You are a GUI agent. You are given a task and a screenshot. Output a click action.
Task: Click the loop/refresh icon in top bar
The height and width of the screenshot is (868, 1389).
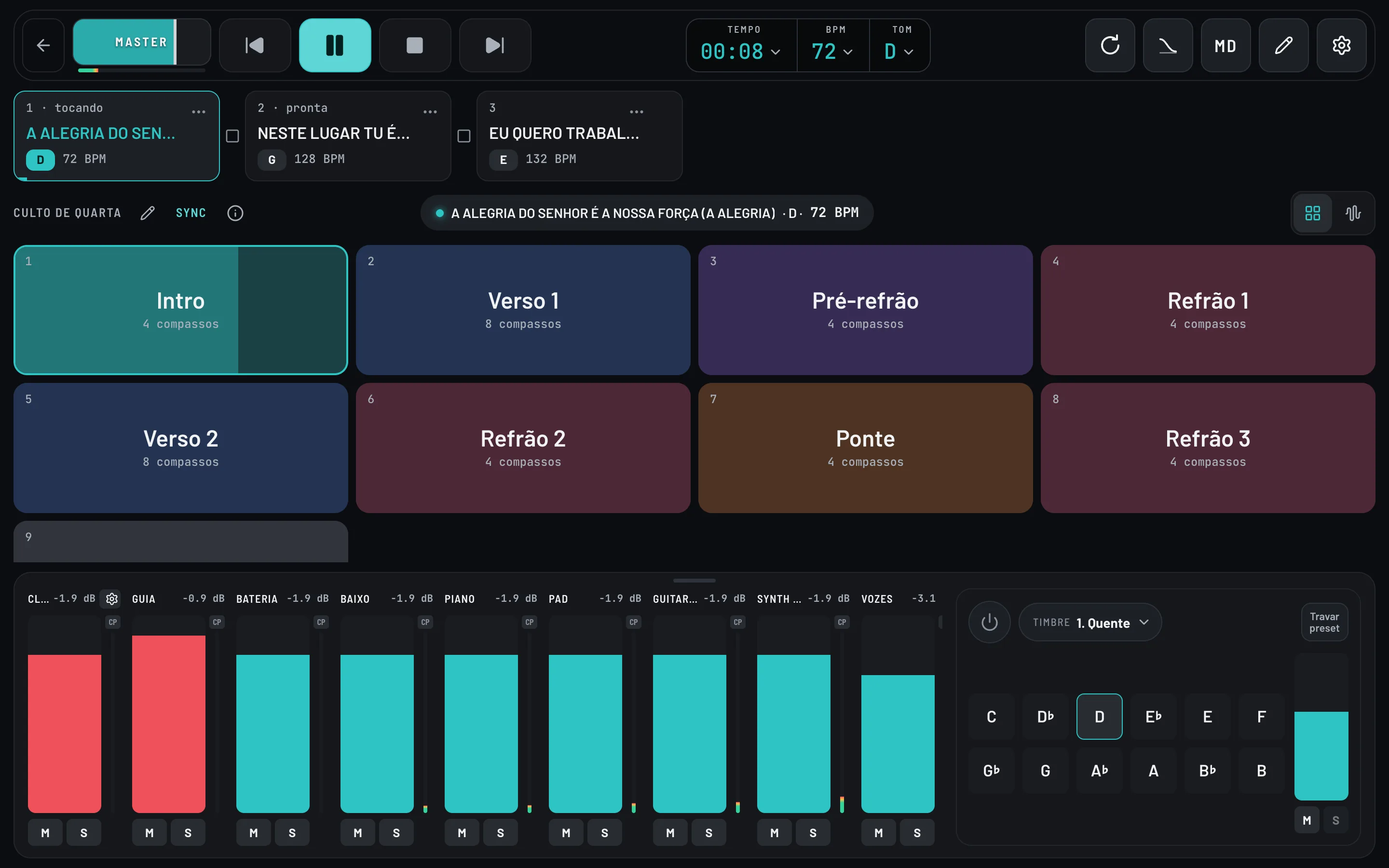[x=1109, y=45]
